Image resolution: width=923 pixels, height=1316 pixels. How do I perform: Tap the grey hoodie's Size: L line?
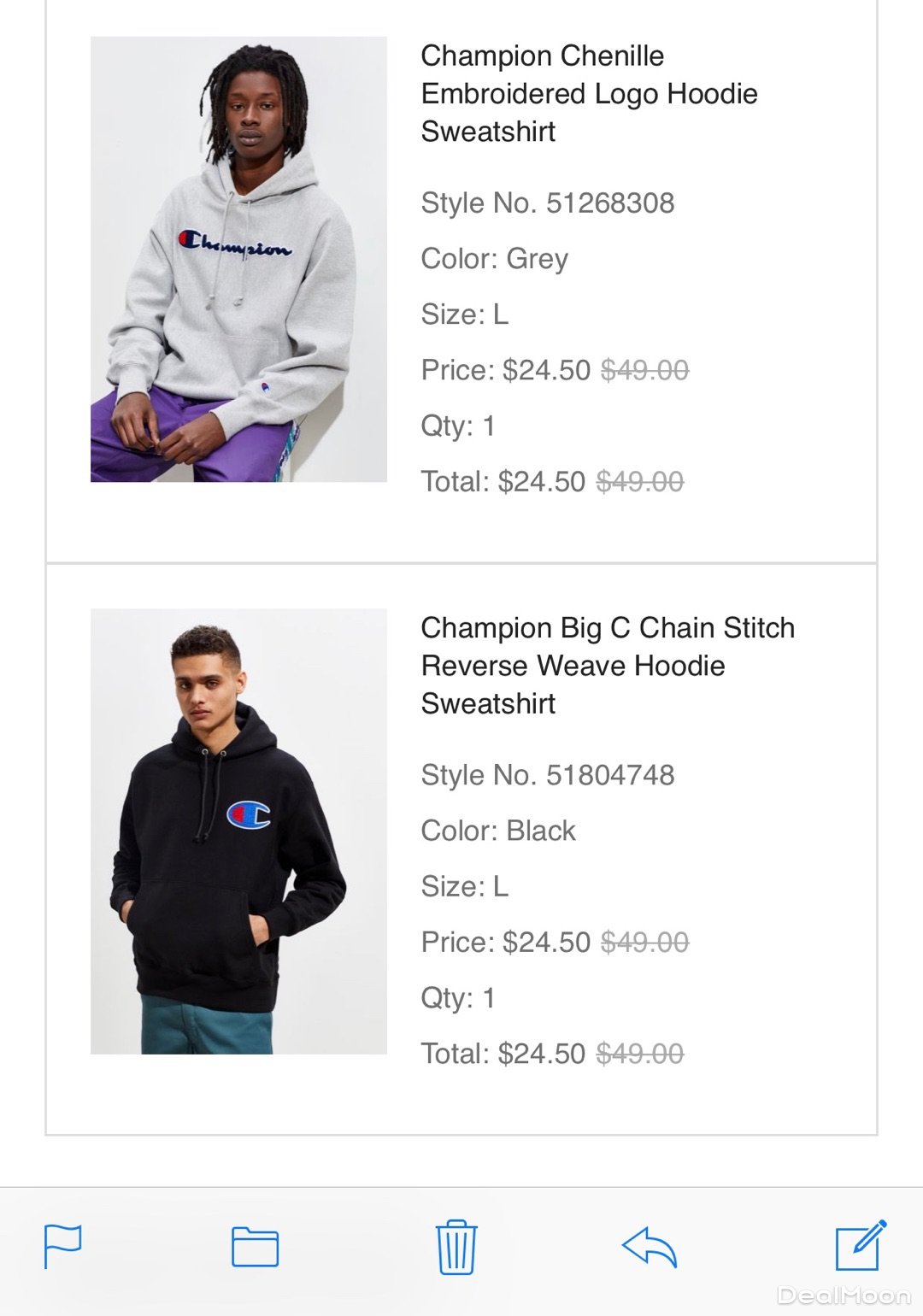coord(465,314)
